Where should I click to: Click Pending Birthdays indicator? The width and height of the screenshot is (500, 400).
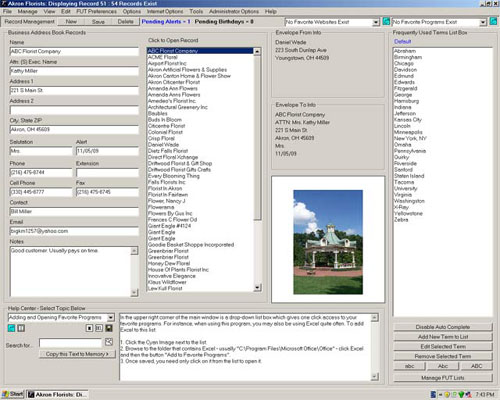click(224, 22)
